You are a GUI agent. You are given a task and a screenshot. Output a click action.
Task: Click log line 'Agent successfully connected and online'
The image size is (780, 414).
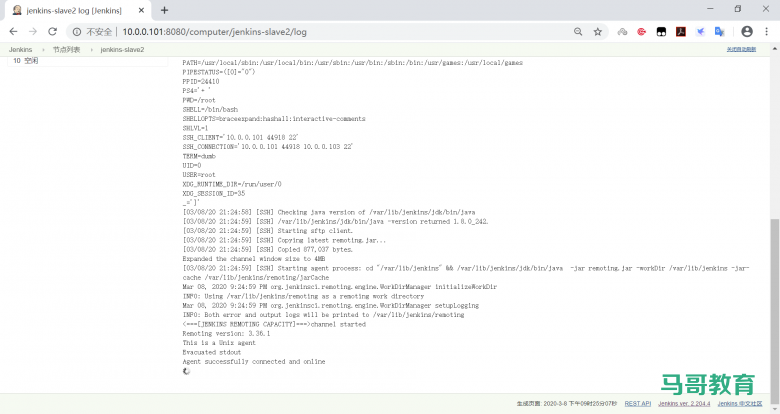pos(254,362)
